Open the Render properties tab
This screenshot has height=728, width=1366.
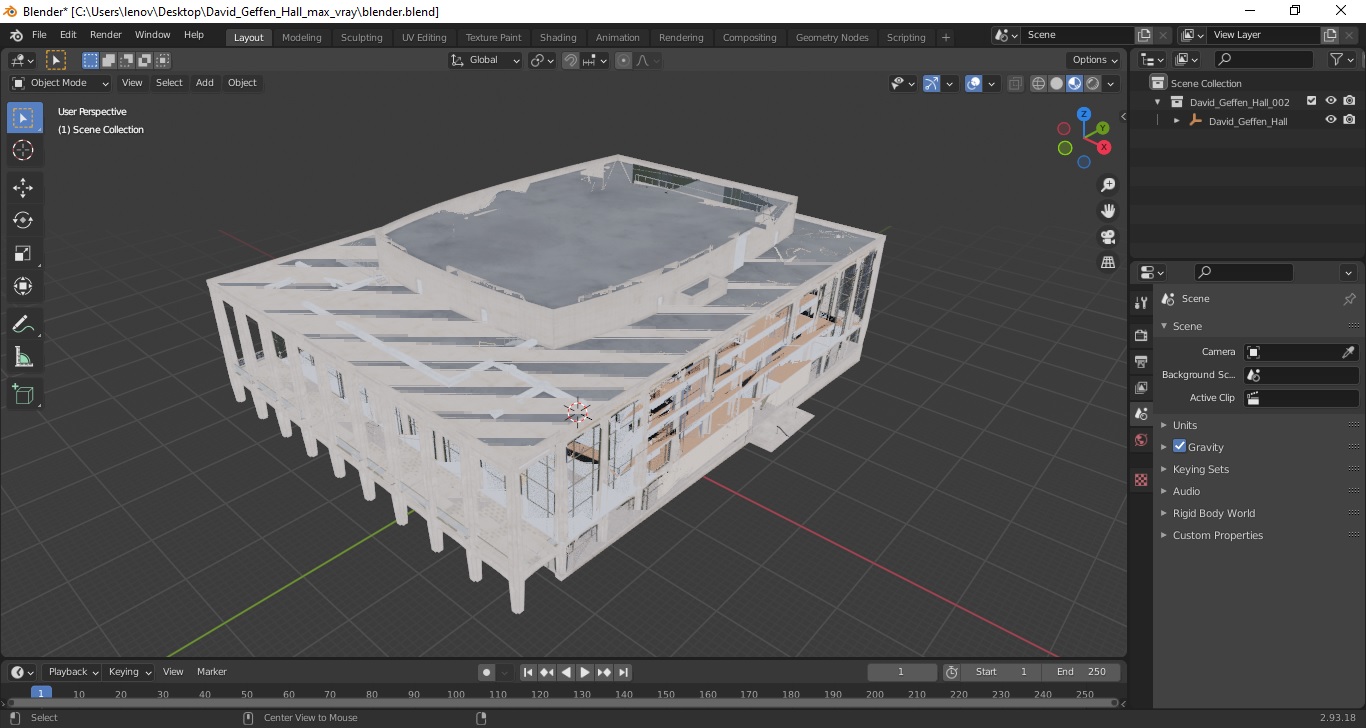click(x=1141, y=335)
